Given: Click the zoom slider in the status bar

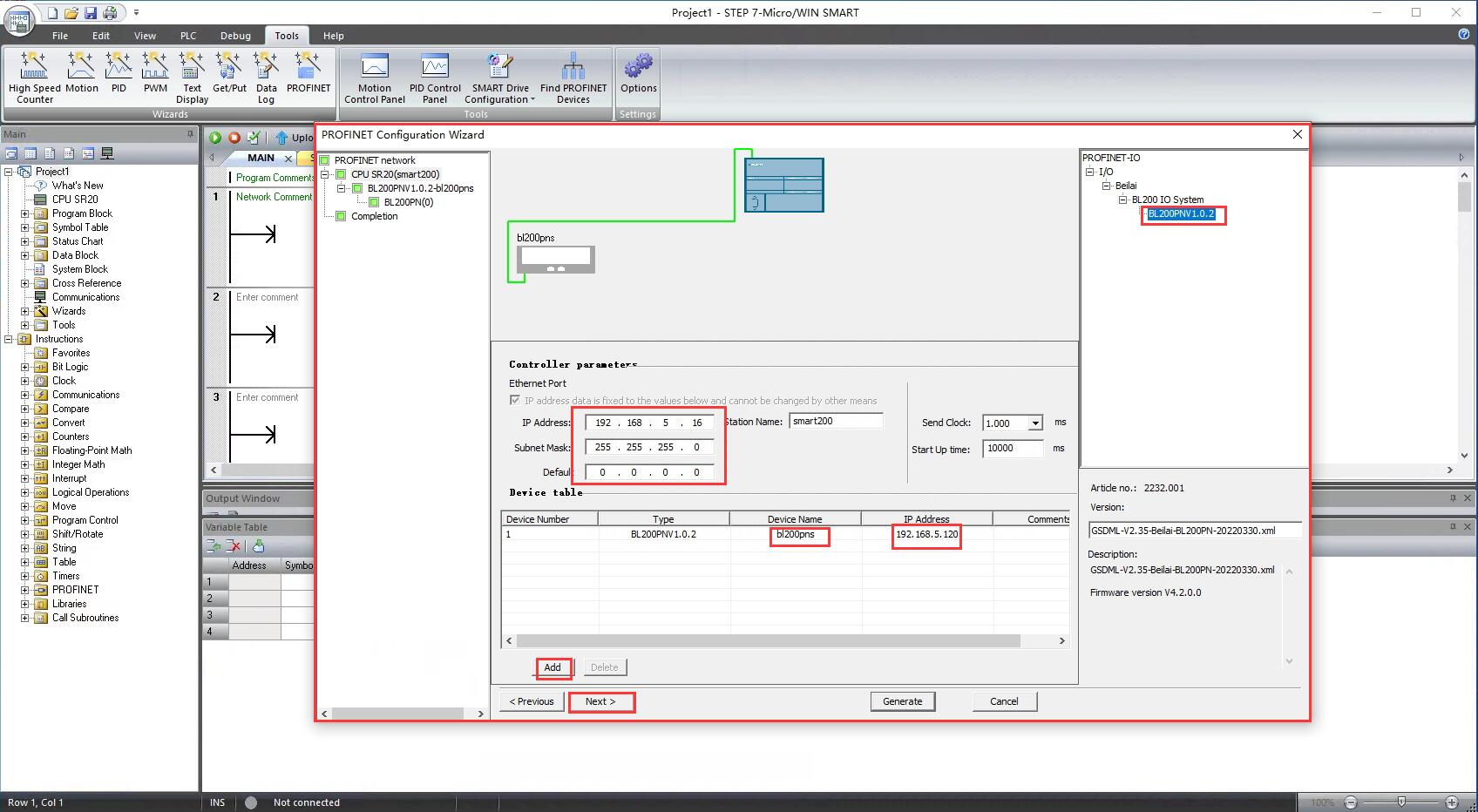Looking at the screenshot, I should coord(1401,802).
